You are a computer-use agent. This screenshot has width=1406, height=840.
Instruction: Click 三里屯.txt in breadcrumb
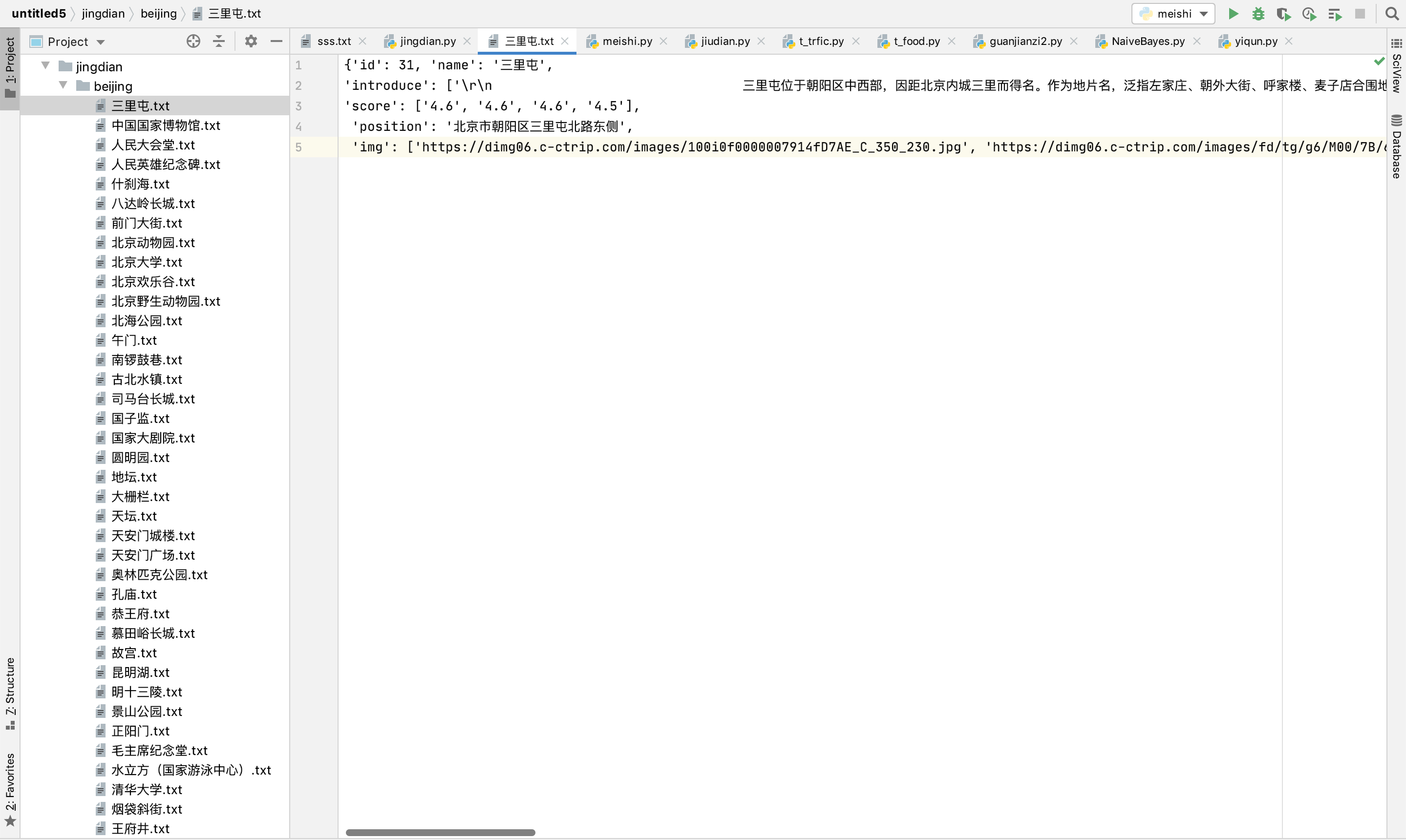(227, 13)
